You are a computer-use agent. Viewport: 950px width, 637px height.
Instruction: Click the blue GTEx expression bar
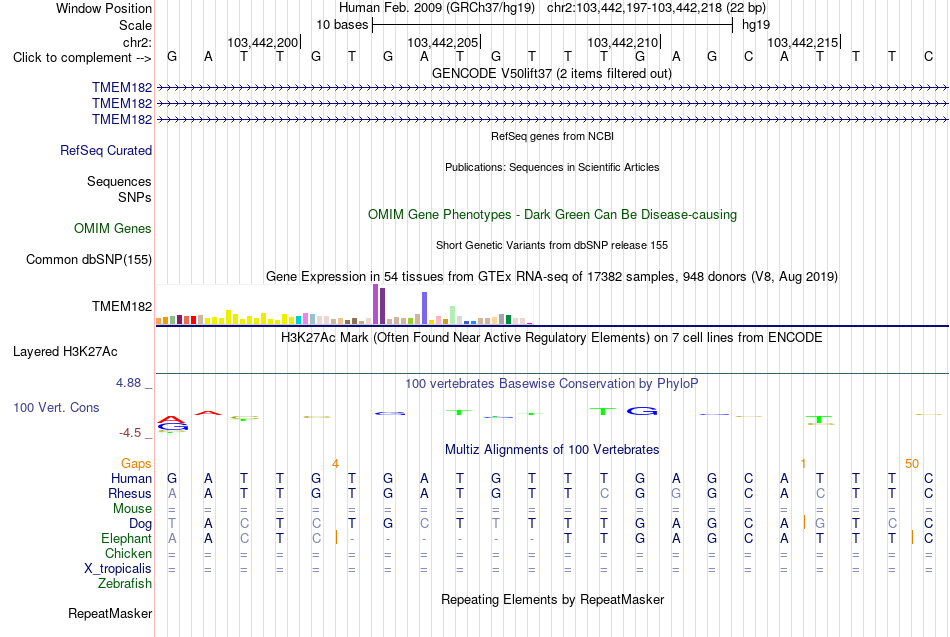[x=425, y=308]
